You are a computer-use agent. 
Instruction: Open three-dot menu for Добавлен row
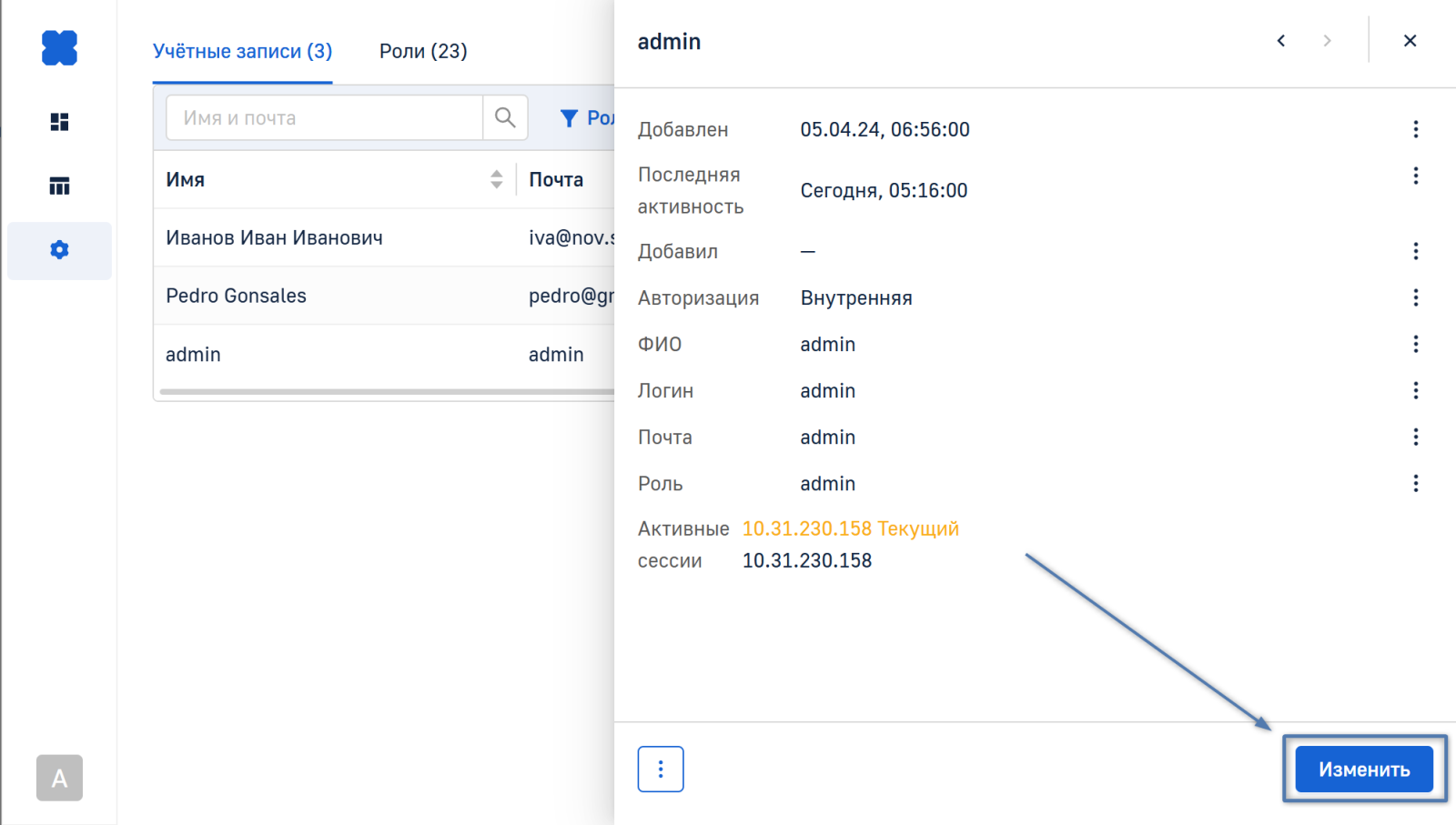(x=1415, y=129)
